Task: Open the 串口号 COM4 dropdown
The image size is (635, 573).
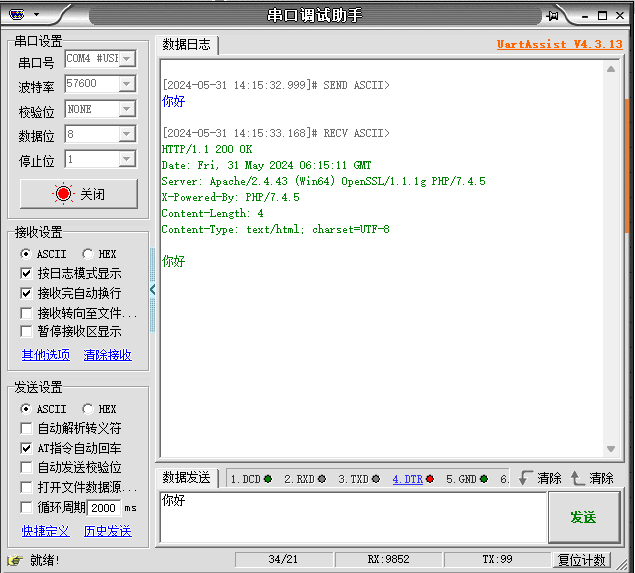Action: click(x=126, y=59)
